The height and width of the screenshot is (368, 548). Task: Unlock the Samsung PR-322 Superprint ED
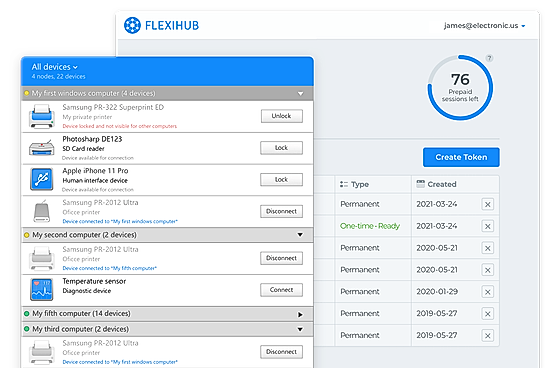pyautogui.click(x=282, y=116)
